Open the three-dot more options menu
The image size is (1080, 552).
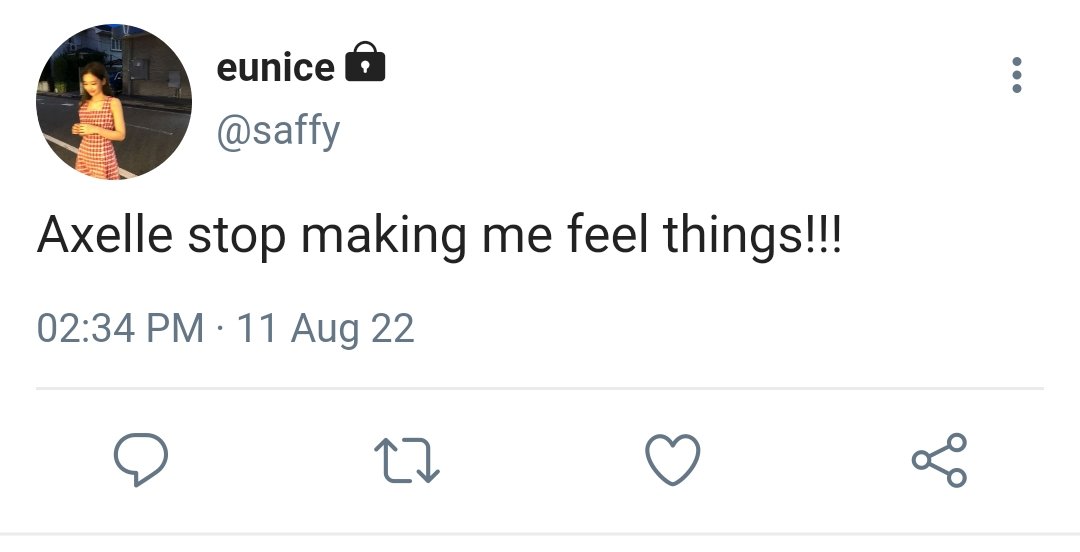(x=1017, y=74)
